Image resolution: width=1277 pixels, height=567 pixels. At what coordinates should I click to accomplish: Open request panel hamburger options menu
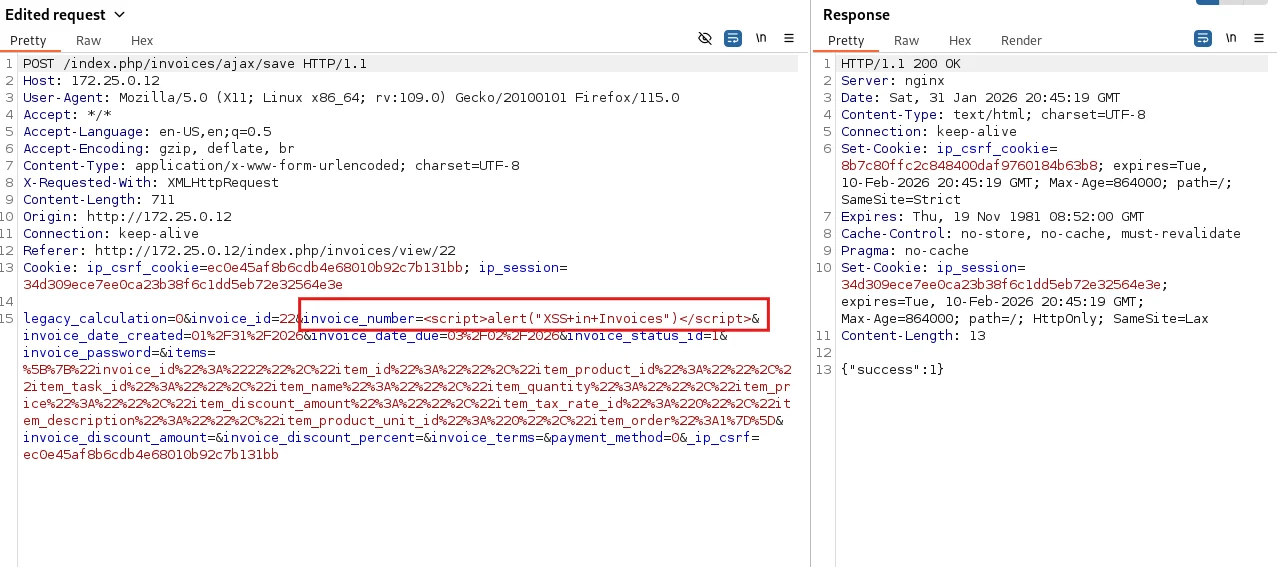tap(789, 38)
